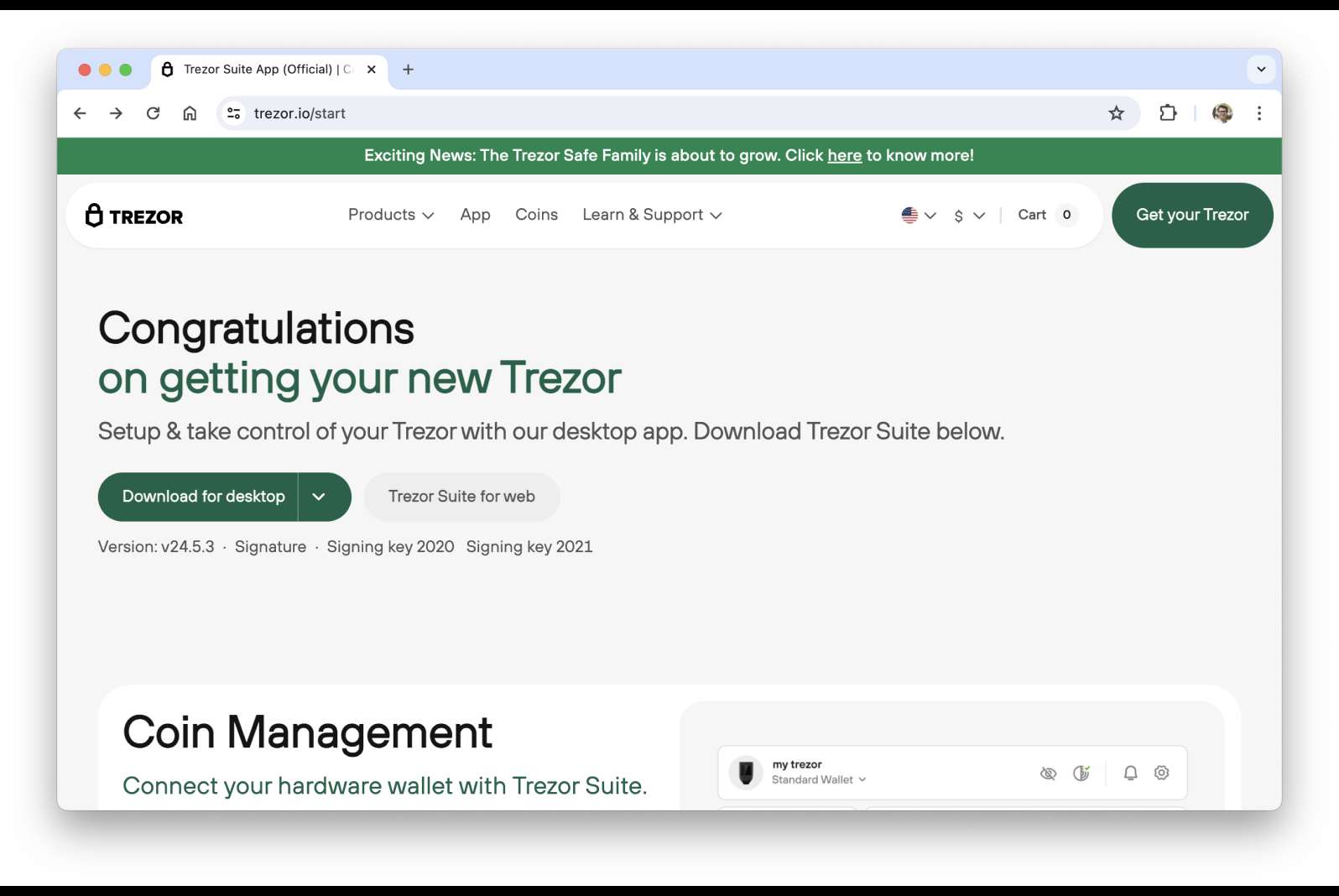Go to the App page

click(475, 215)
